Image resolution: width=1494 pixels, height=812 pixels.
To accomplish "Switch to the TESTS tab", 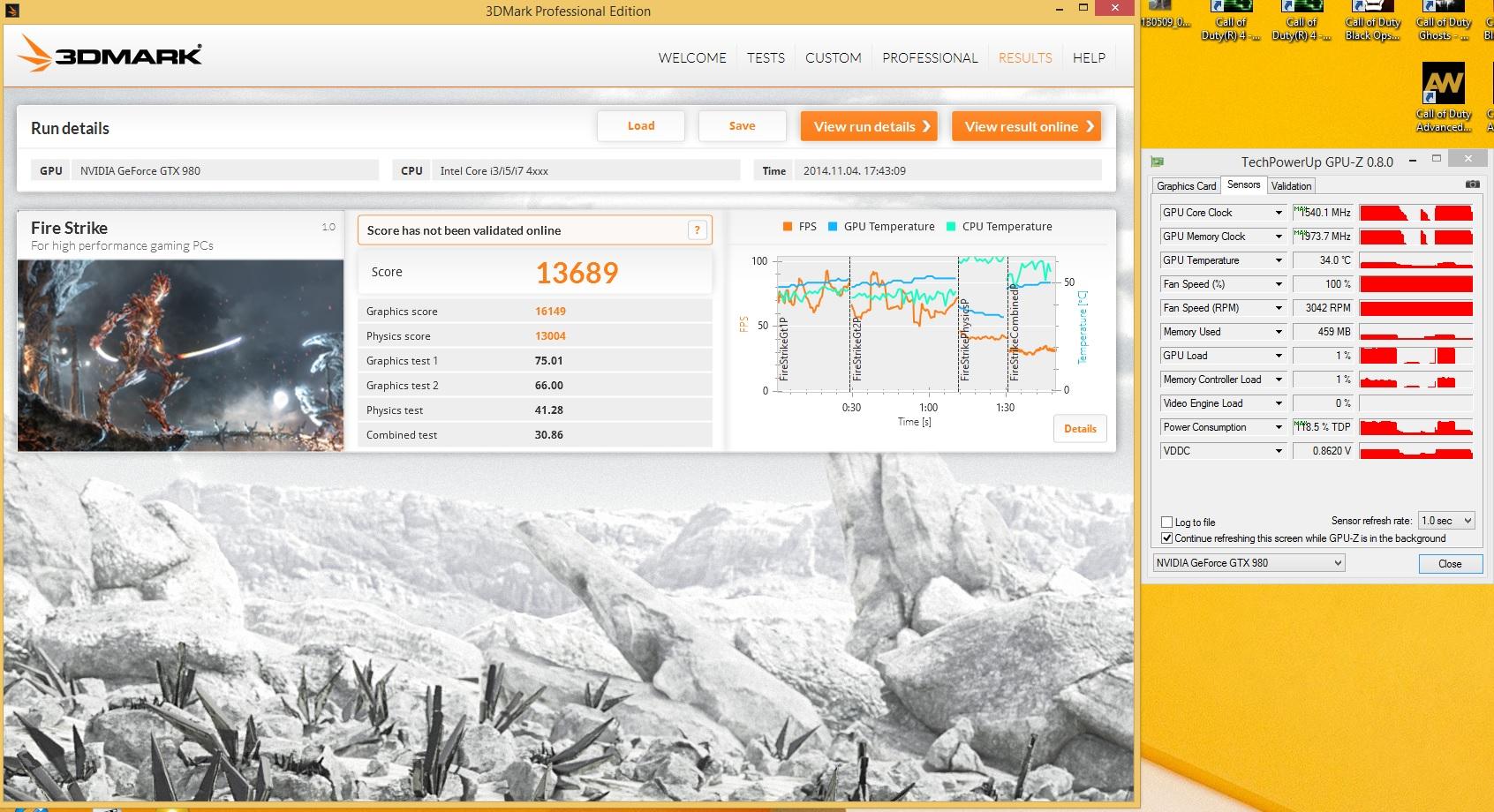I will pyautogui.click(x=766, y=58).
